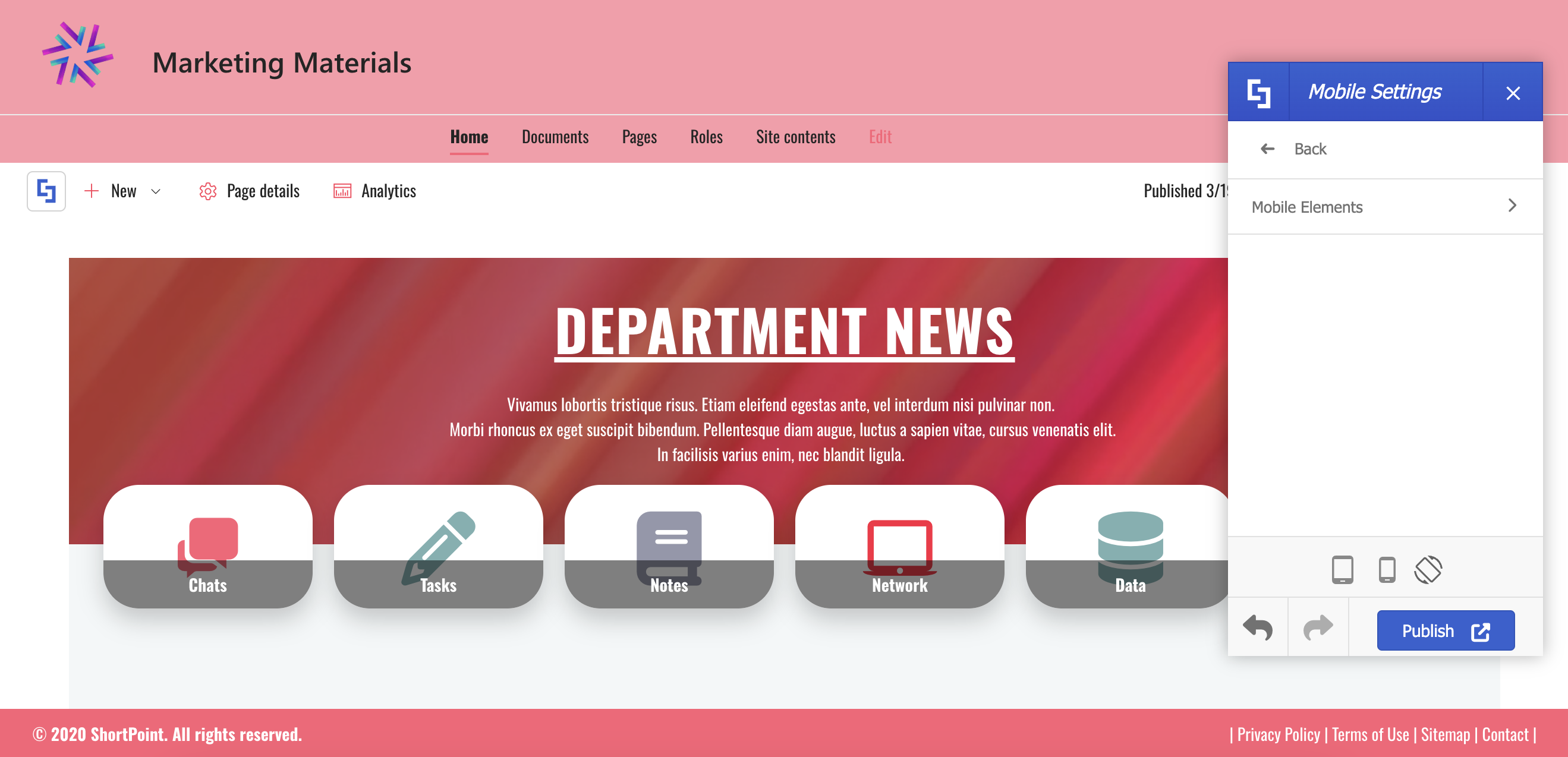Click the ShortPoint logo in the toolbar
1568x757 pixels.
pos(46,191)
